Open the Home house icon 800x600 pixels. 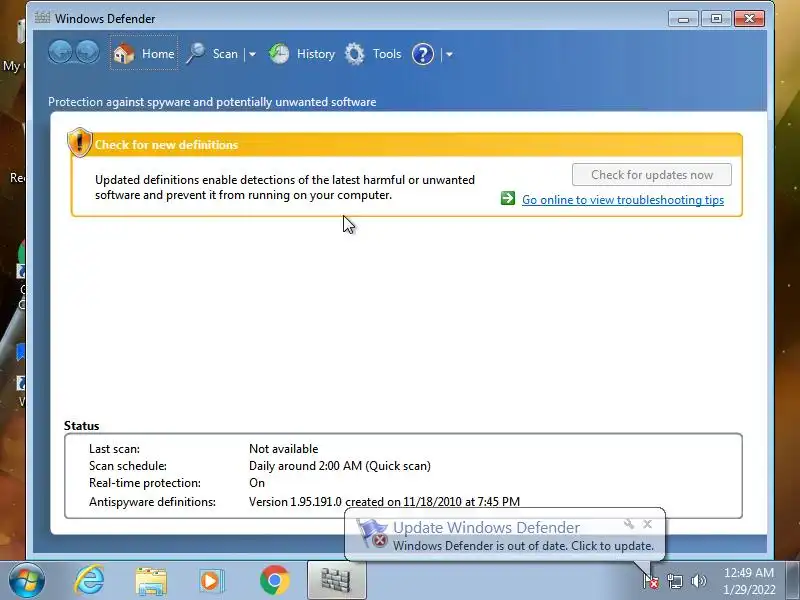[x=123, y=54]
